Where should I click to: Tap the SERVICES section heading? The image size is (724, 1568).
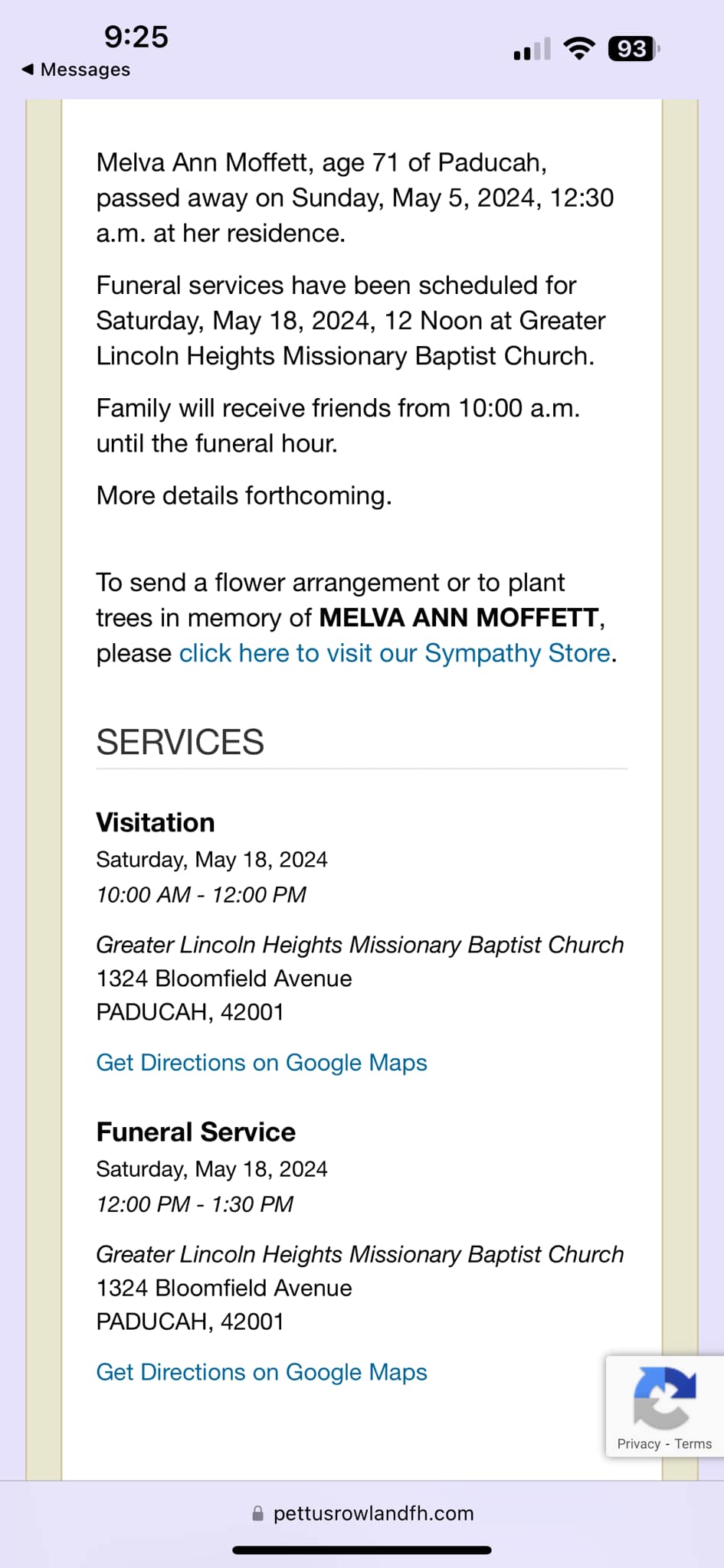pos(180,742)
